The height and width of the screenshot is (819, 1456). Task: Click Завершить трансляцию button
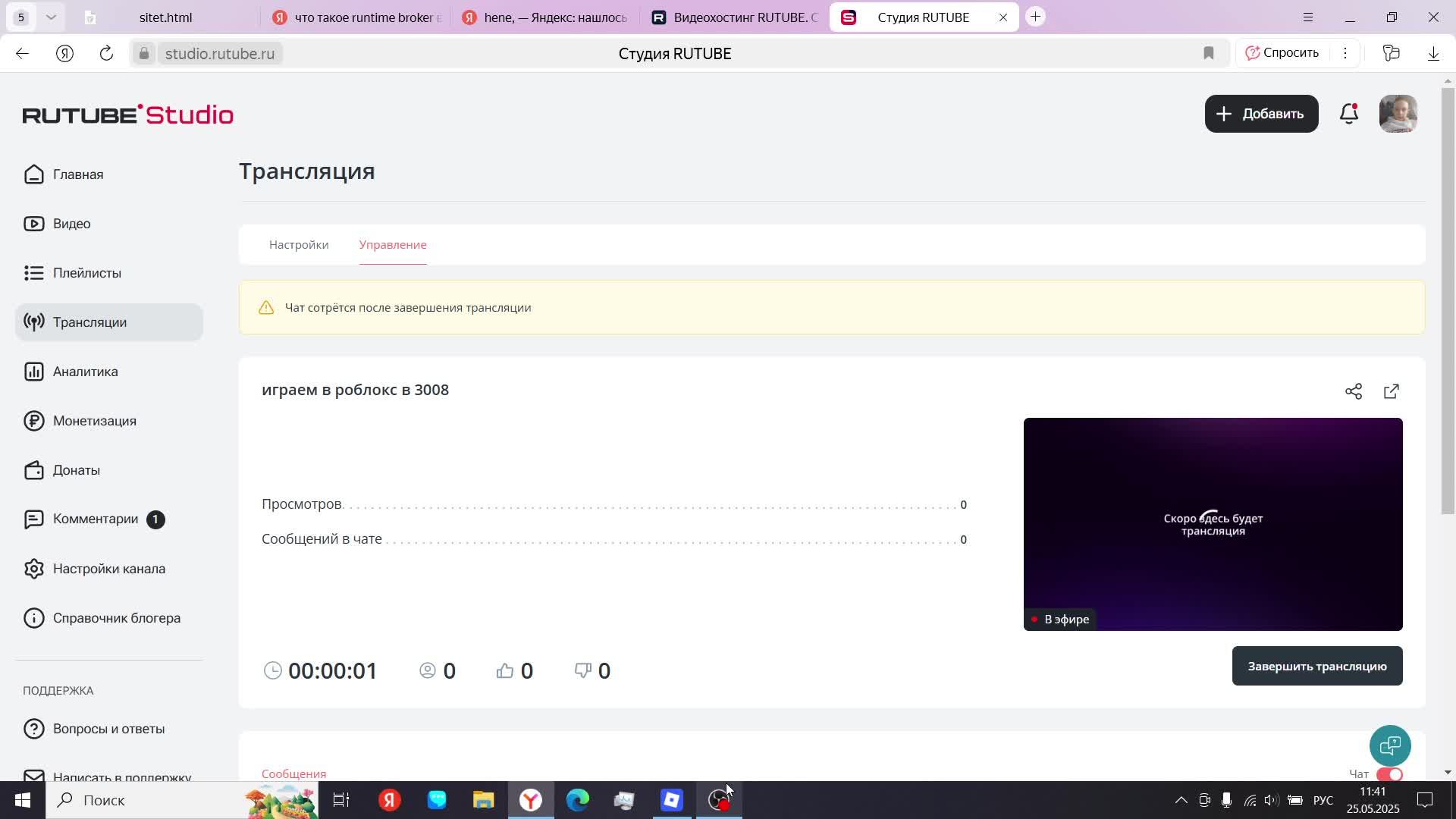coord(1317,666)
